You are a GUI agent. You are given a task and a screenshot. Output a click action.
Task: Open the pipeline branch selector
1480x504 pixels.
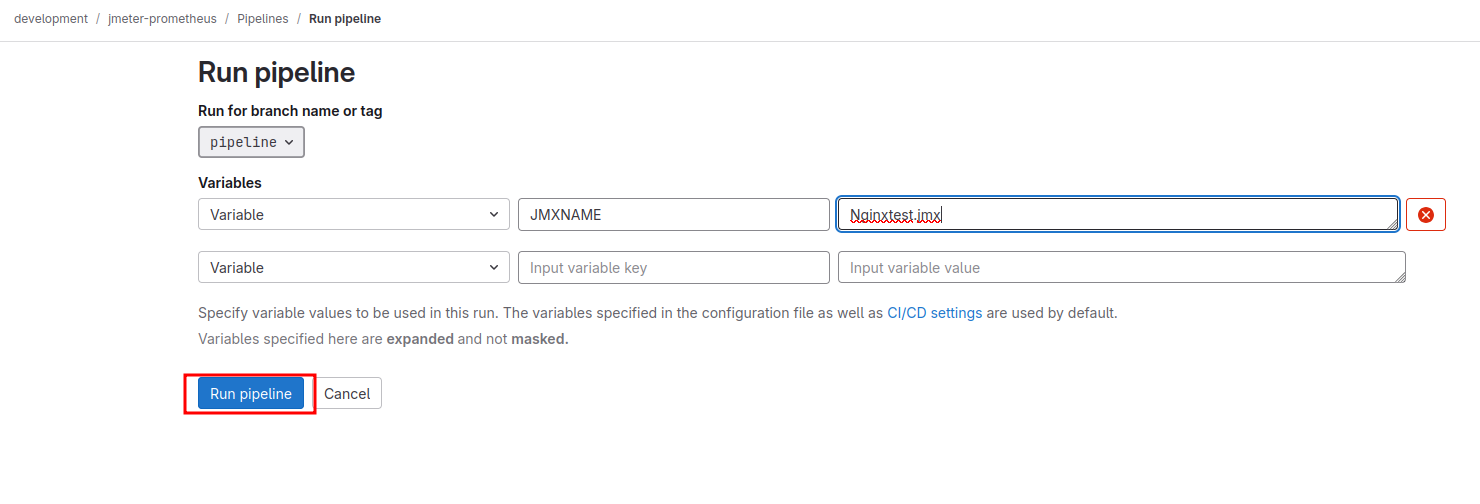coord(251,142)
